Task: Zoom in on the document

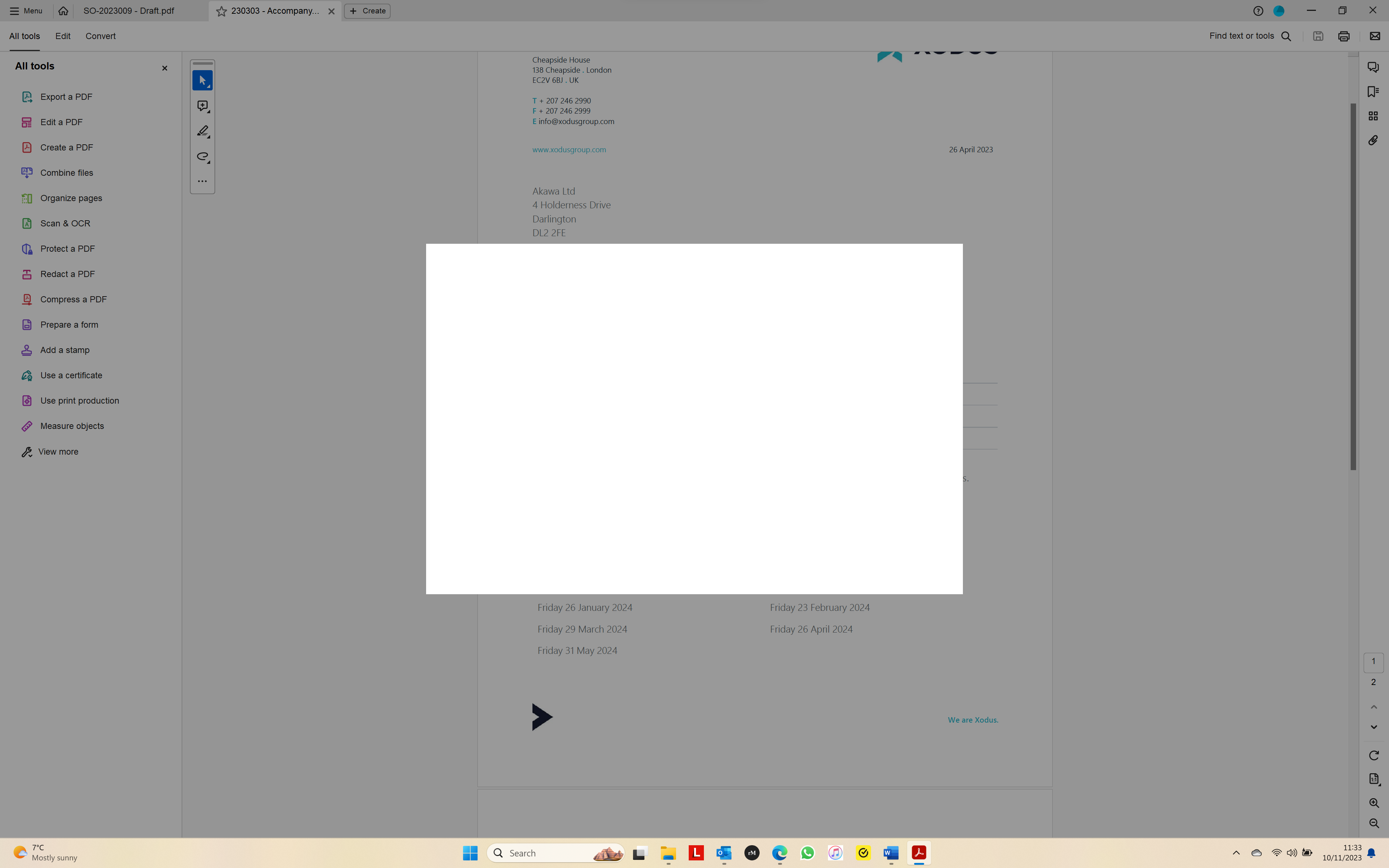Action: [x=1374, y=803]
